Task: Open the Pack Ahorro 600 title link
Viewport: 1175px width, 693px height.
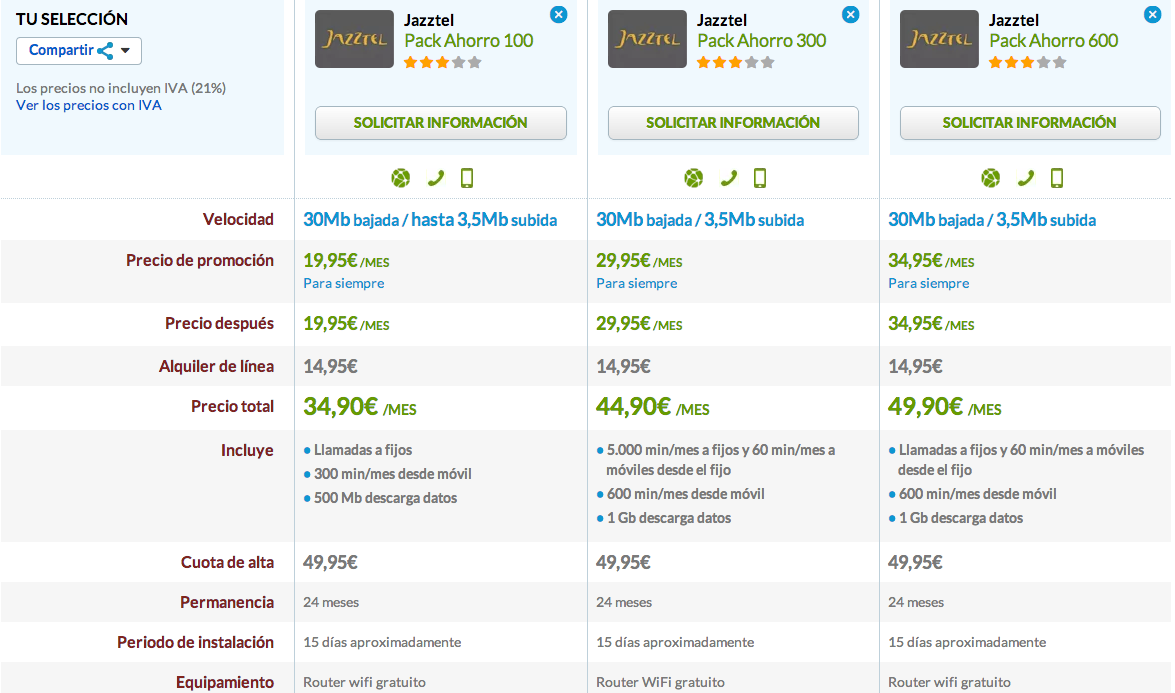Action: pos(1054,40)
